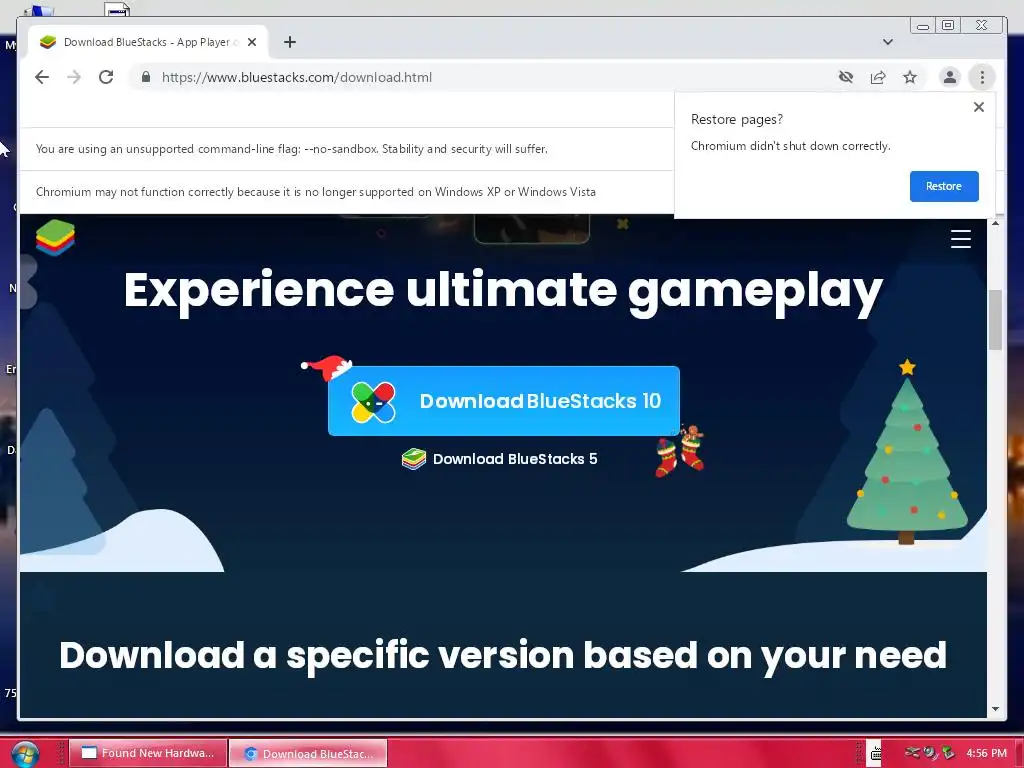This screenshot has height=768, width=1024.
Task: Open the Chromium three-dot menu
Action: pyautogui.click(x=982, y=77)
